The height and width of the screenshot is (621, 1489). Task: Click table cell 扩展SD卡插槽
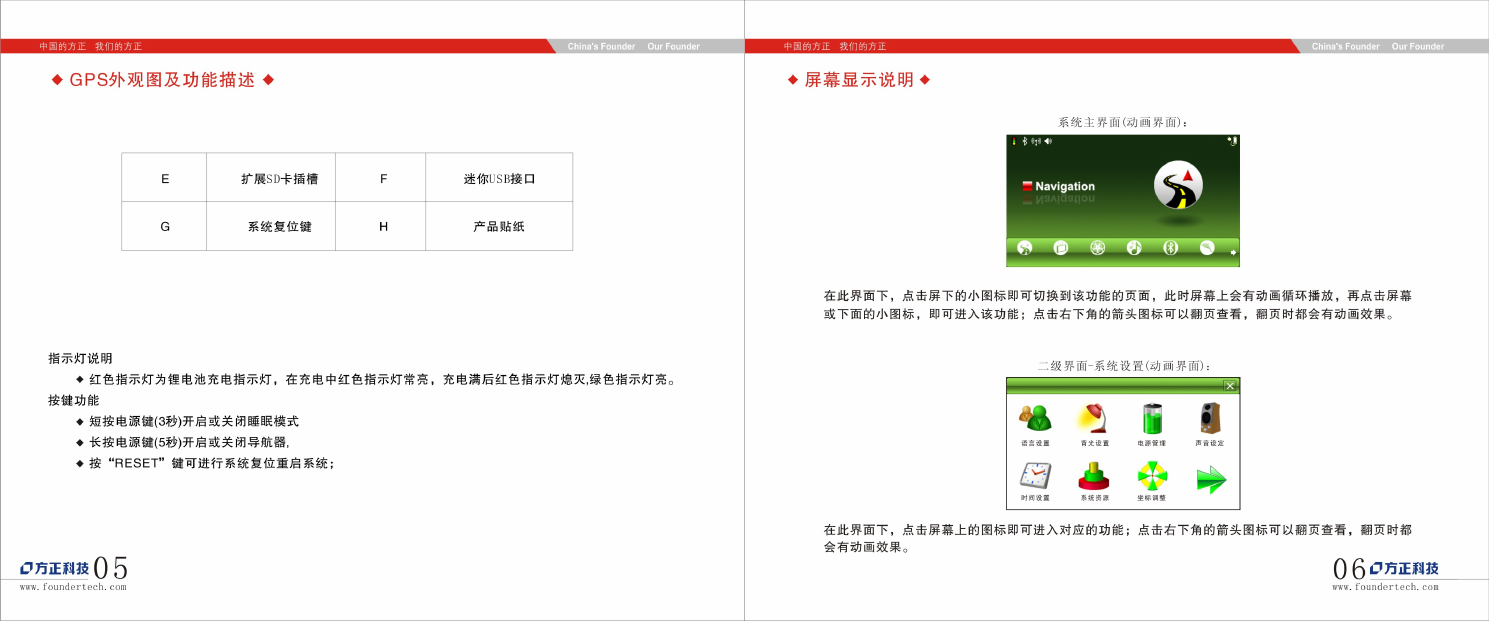point(271,178)
